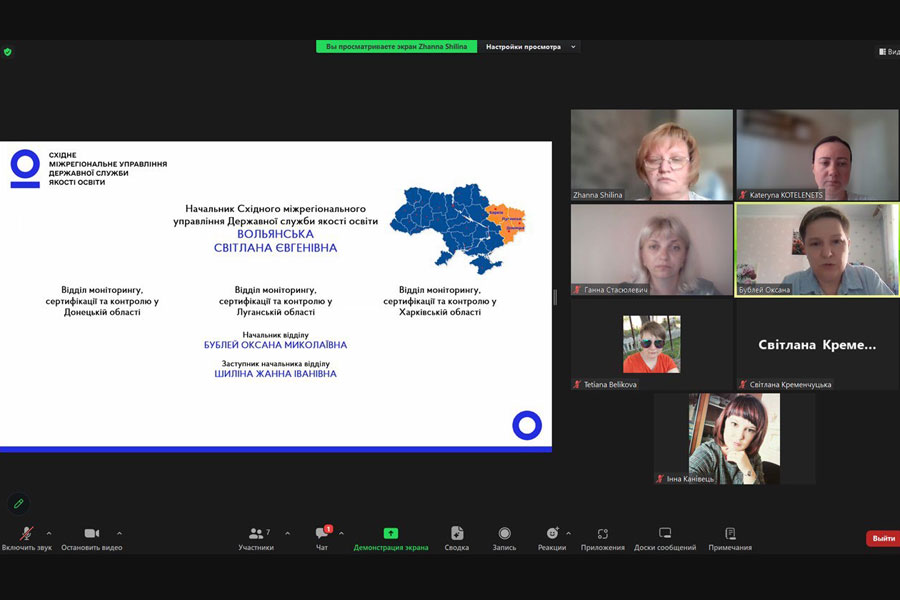900x600 pixels.
Task: Open the Приложения apps panel
Action: (602, 538)
